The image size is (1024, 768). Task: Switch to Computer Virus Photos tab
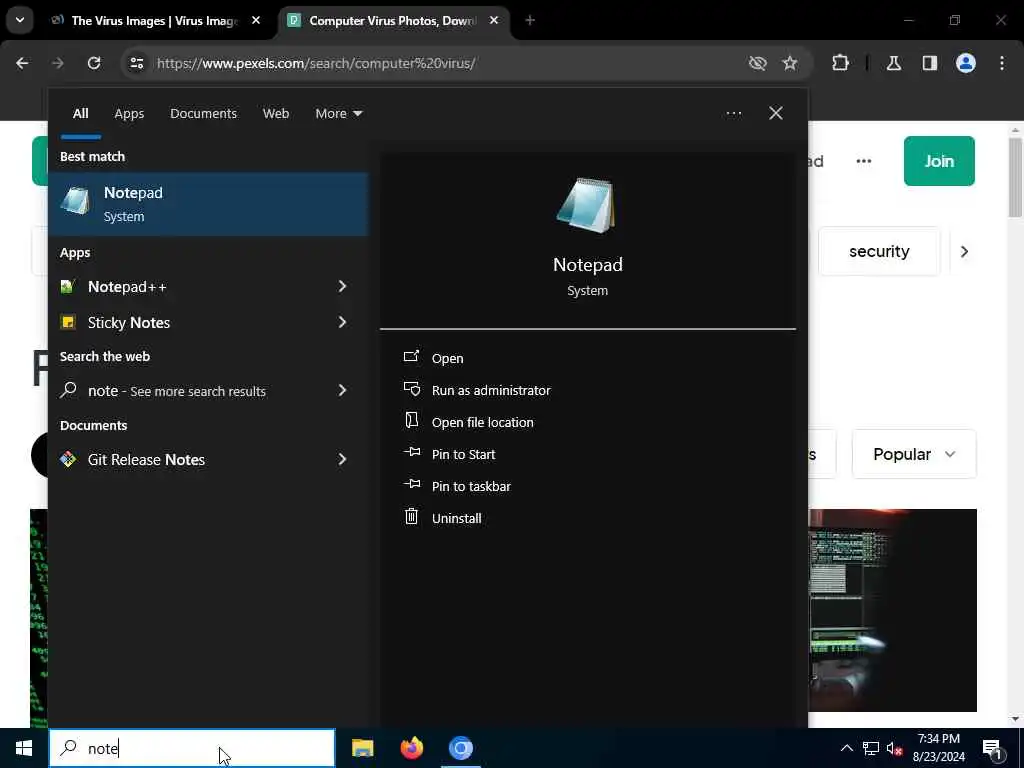[392, 20]
